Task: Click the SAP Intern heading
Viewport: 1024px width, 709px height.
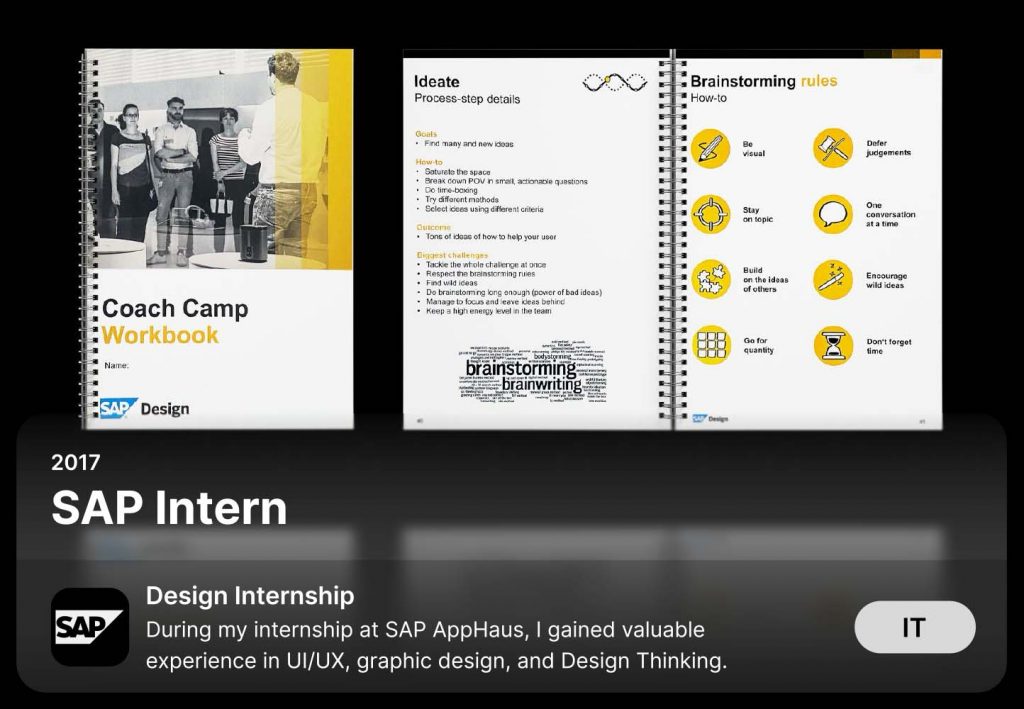Action: click(169, 508)
